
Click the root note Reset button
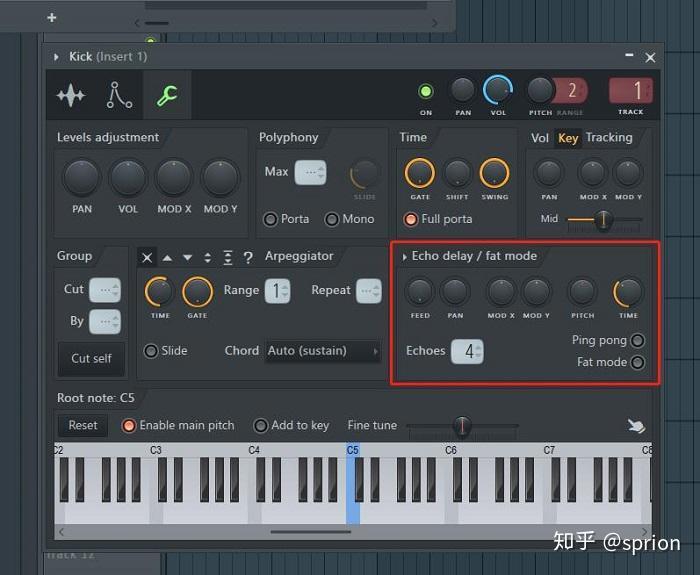pyautogui.click(x=83, y=425)
